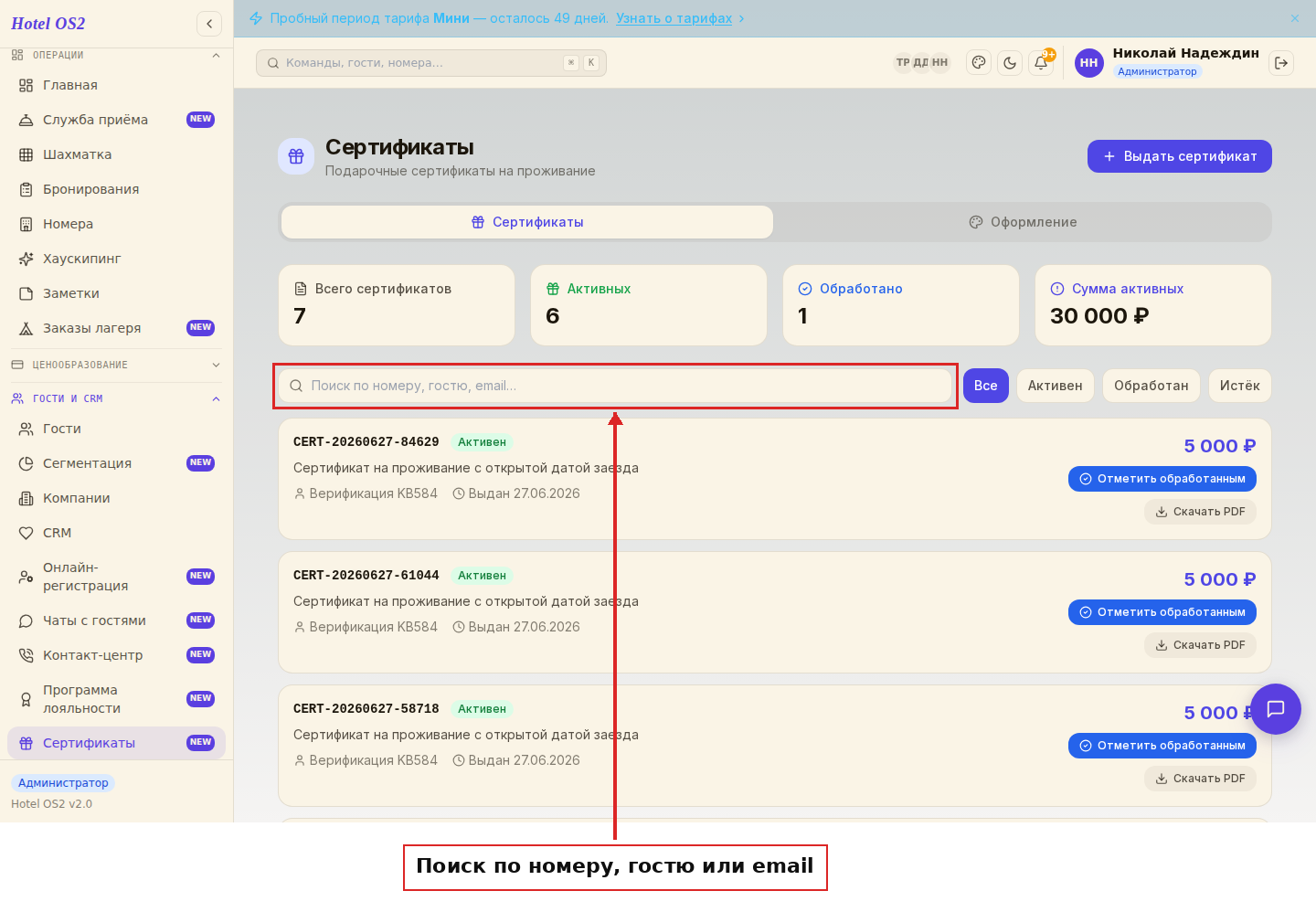The image size is (1316, 912).
Task: Click the large gift icon beside Сертификаты title
Action: pos(296,156)
